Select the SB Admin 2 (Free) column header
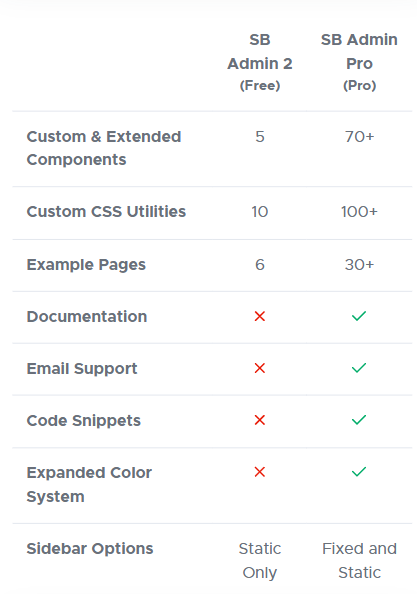417x594 pixels. 260,63
